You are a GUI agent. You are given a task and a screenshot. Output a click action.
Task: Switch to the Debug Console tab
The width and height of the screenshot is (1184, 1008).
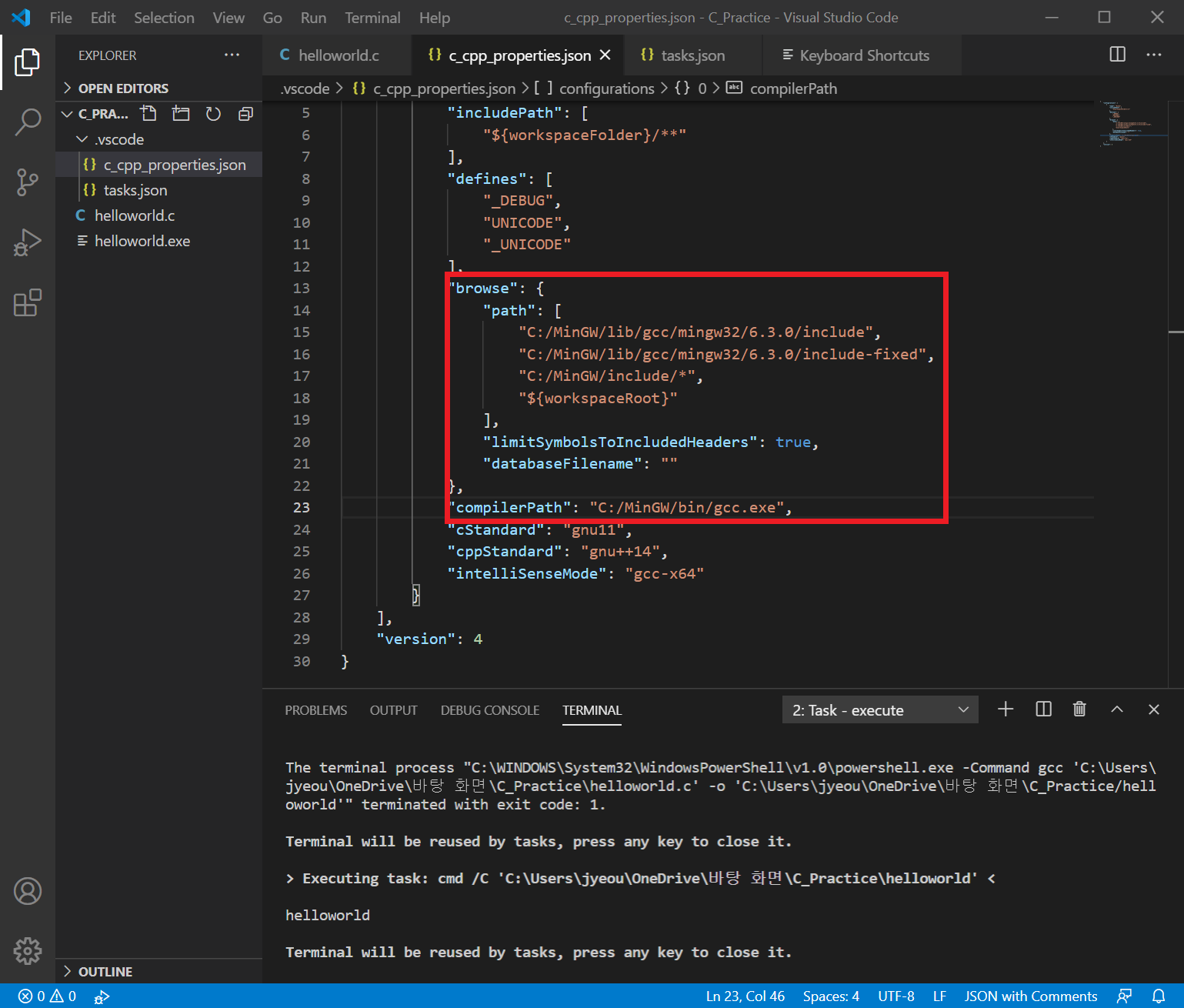tap(490, 710)
